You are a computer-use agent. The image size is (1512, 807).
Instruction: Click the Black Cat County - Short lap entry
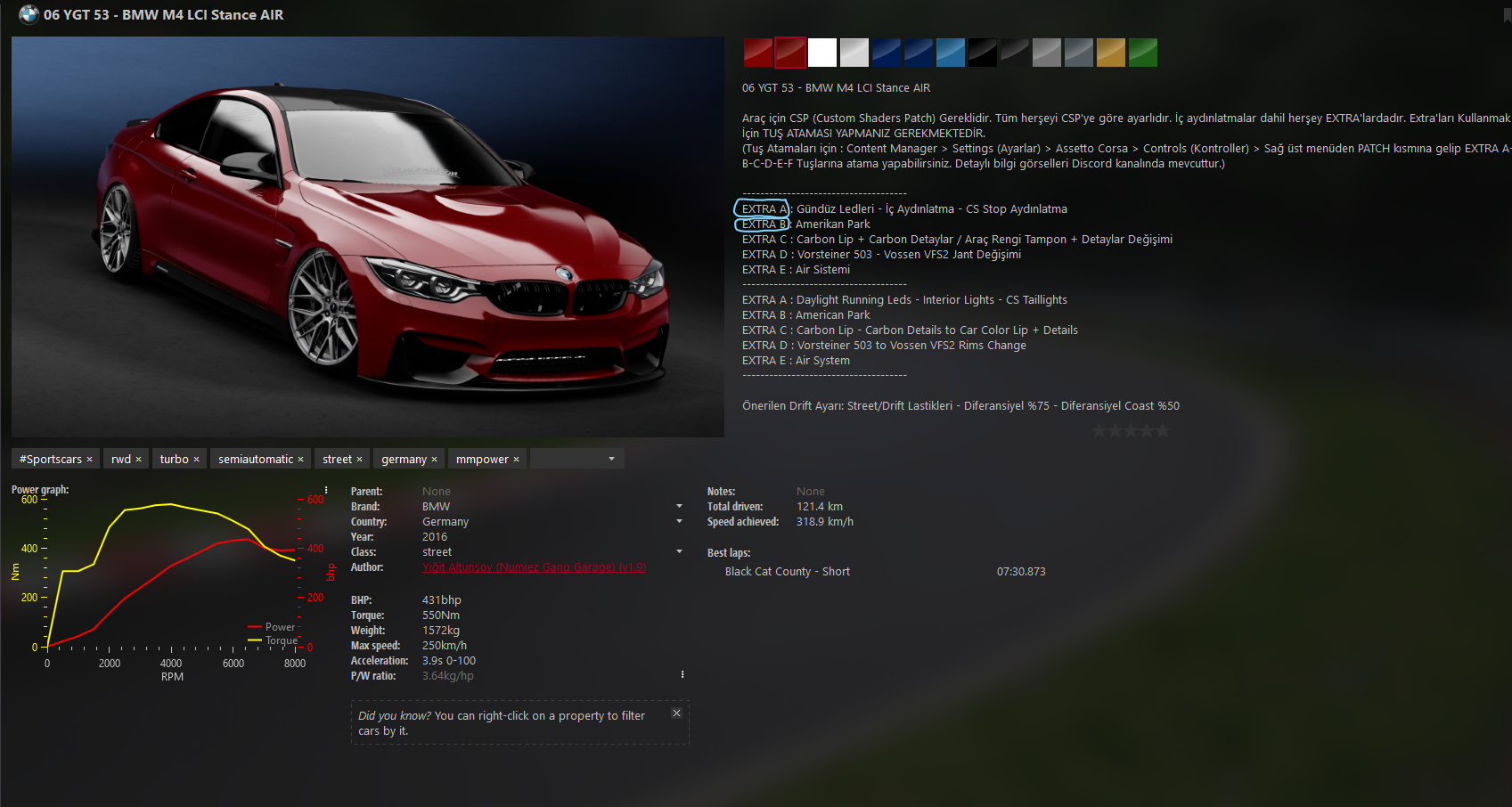point(788,572)
